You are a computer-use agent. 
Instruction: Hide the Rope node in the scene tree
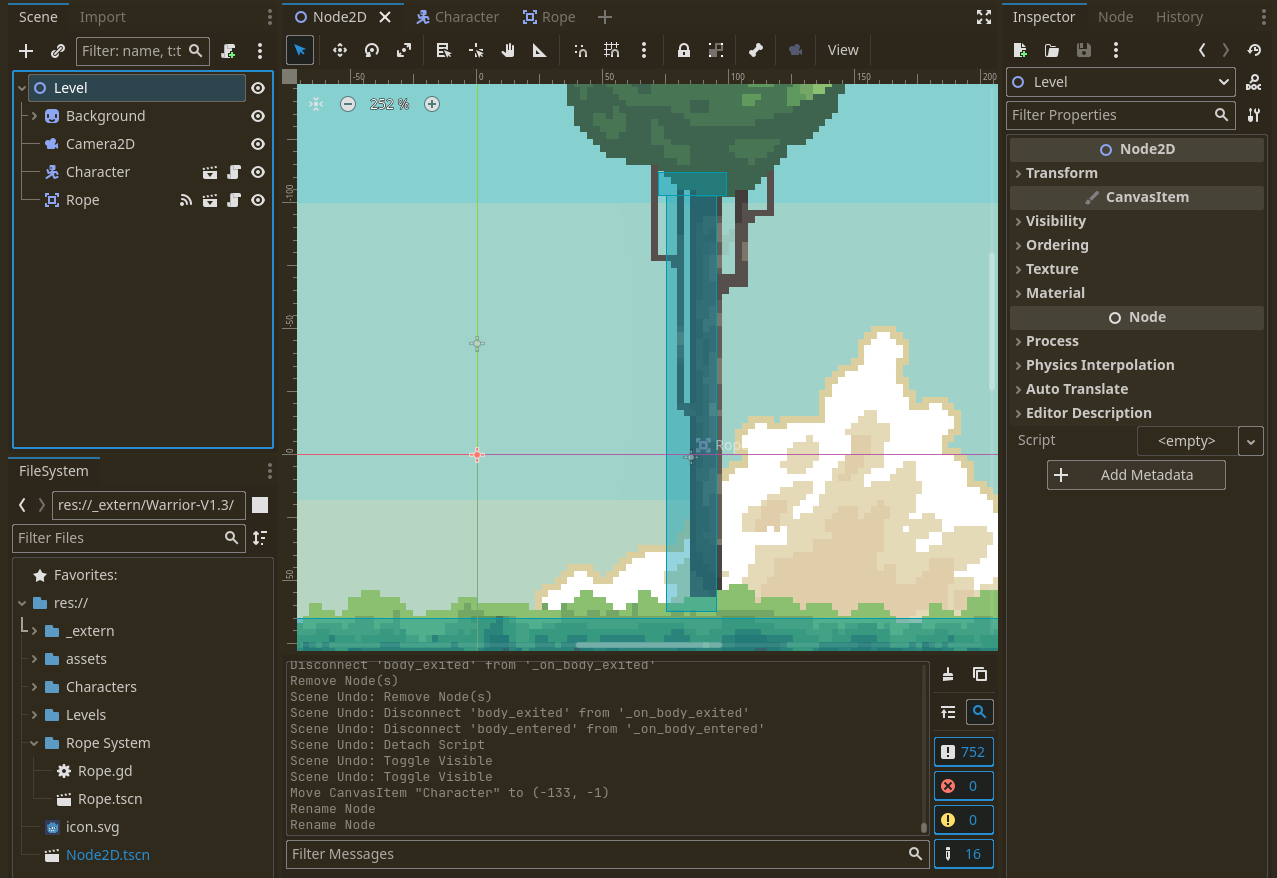click(x=258, y=199)
